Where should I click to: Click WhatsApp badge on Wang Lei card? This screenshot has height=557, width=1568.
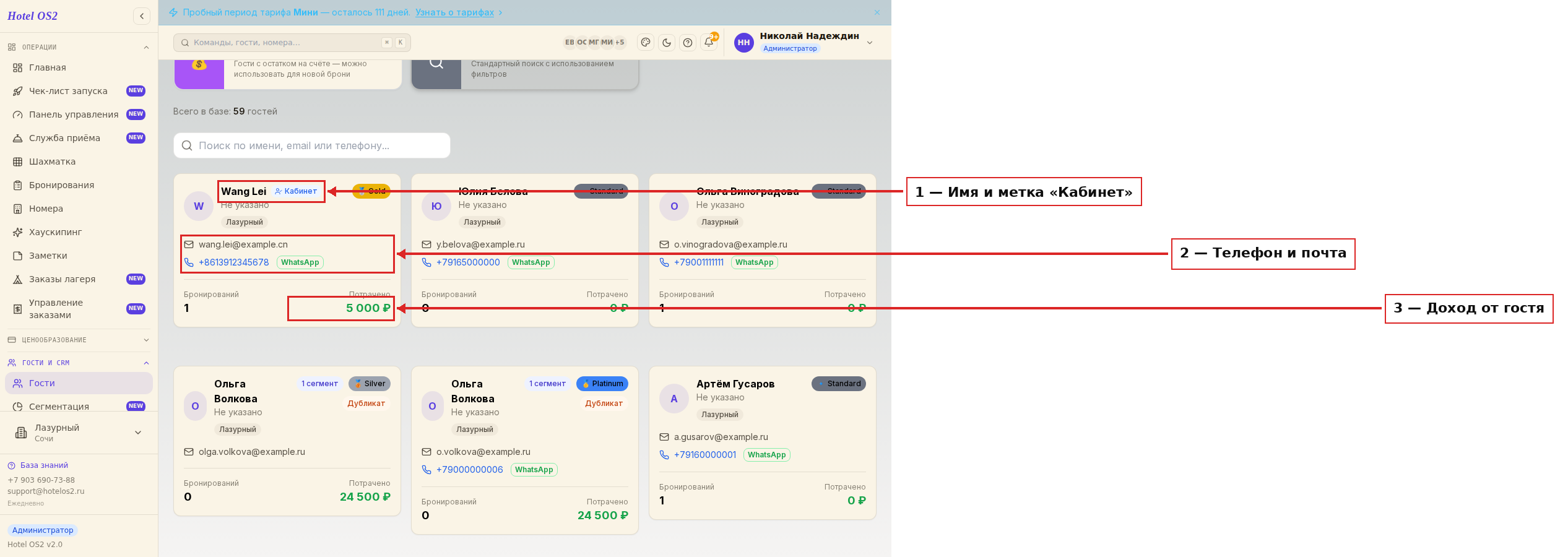click(300, 262)
